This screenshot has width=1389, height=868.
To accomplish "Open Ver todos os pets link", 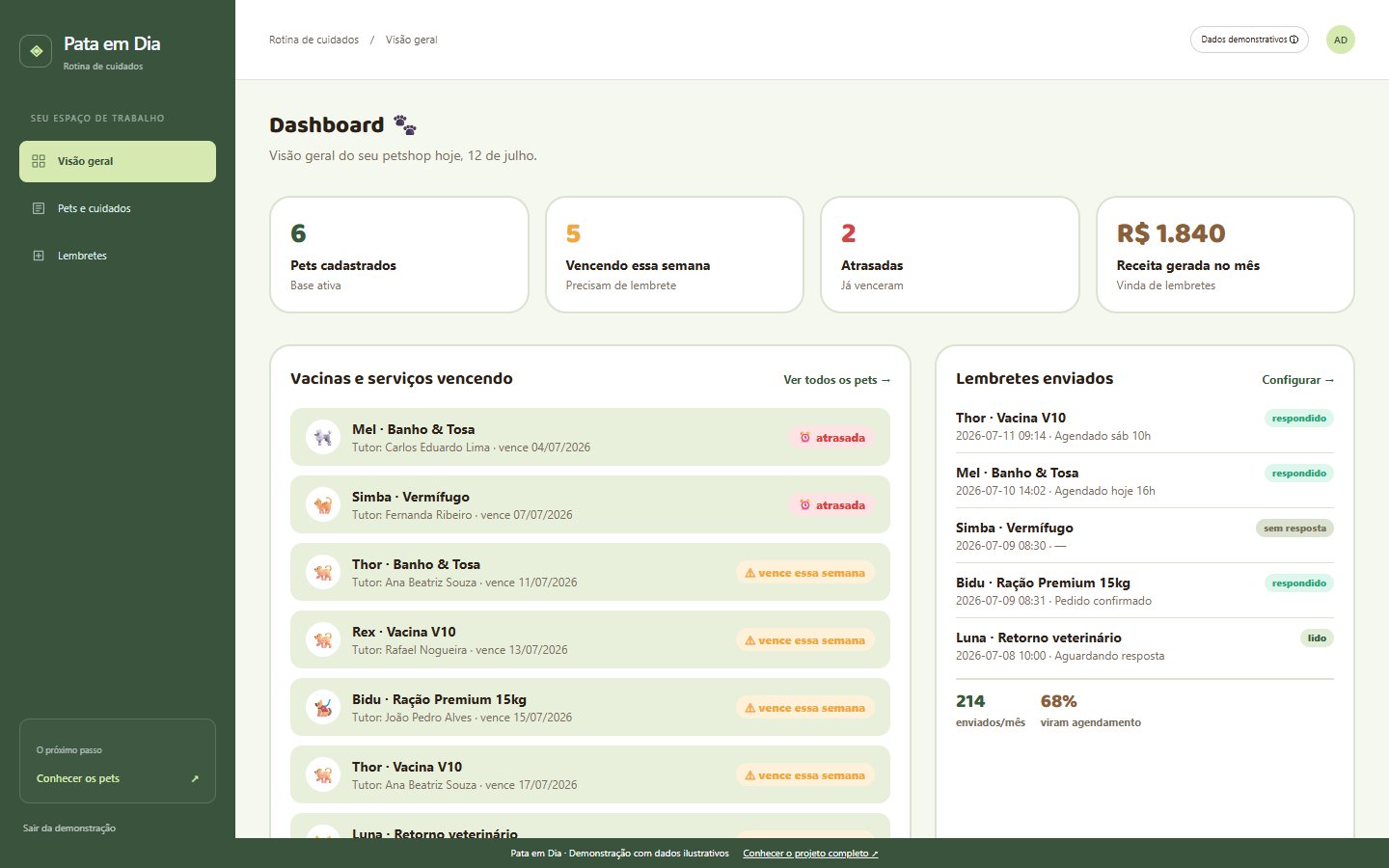I will click(x=836, y=380).
